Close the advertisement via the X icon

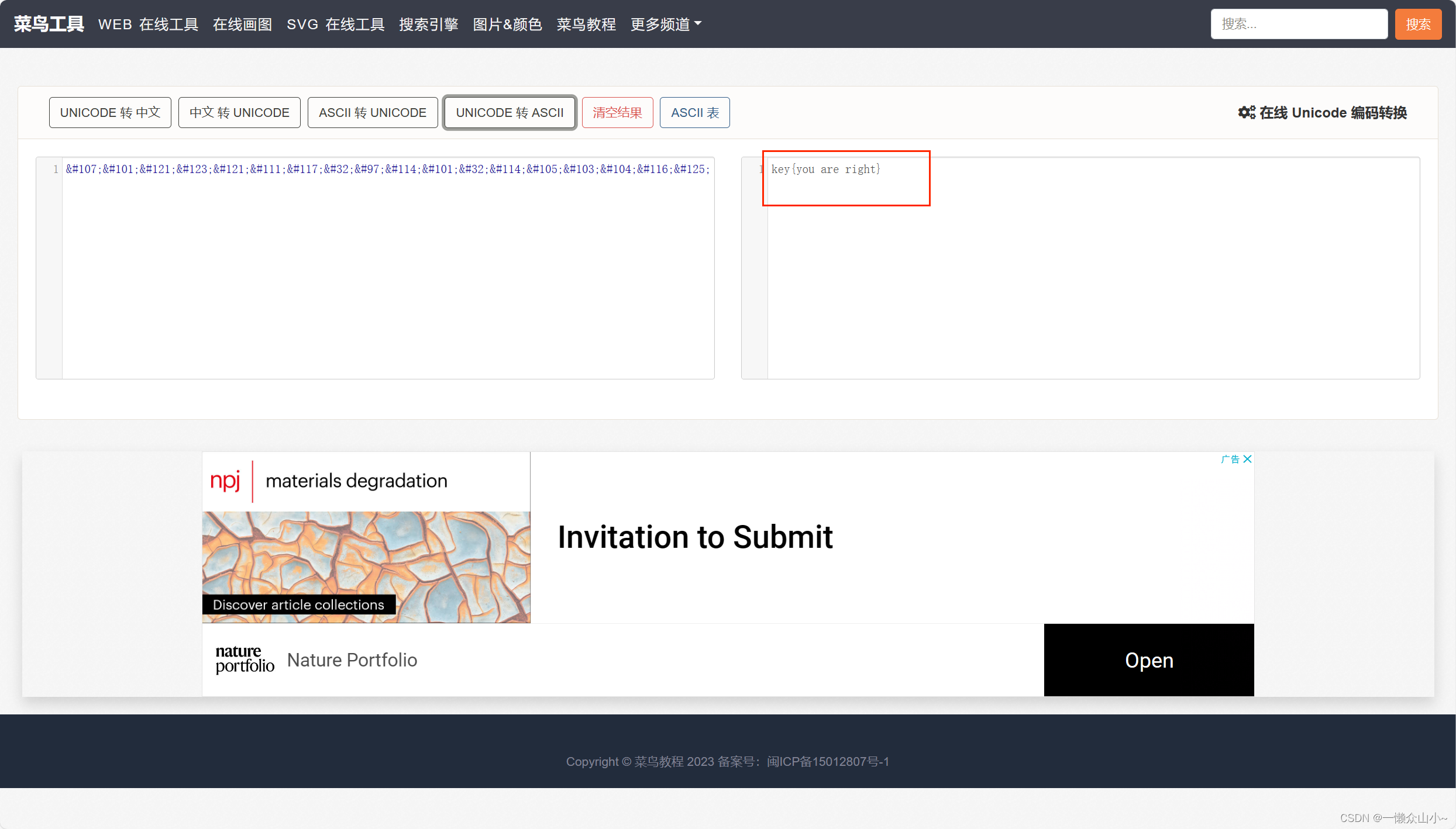click(x=1247, y=459)
